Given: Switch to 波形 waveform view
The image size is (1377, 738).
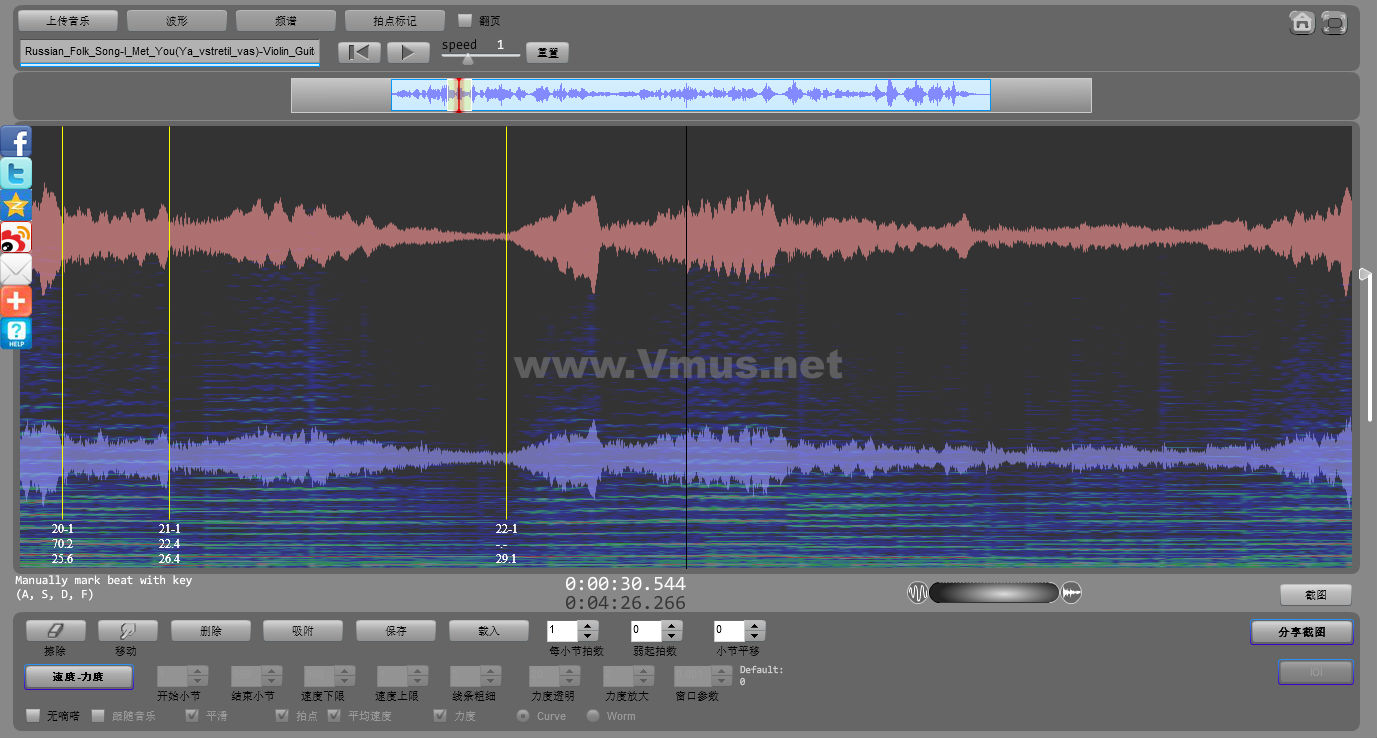Looking at the screenshot, I should (177, 20).
